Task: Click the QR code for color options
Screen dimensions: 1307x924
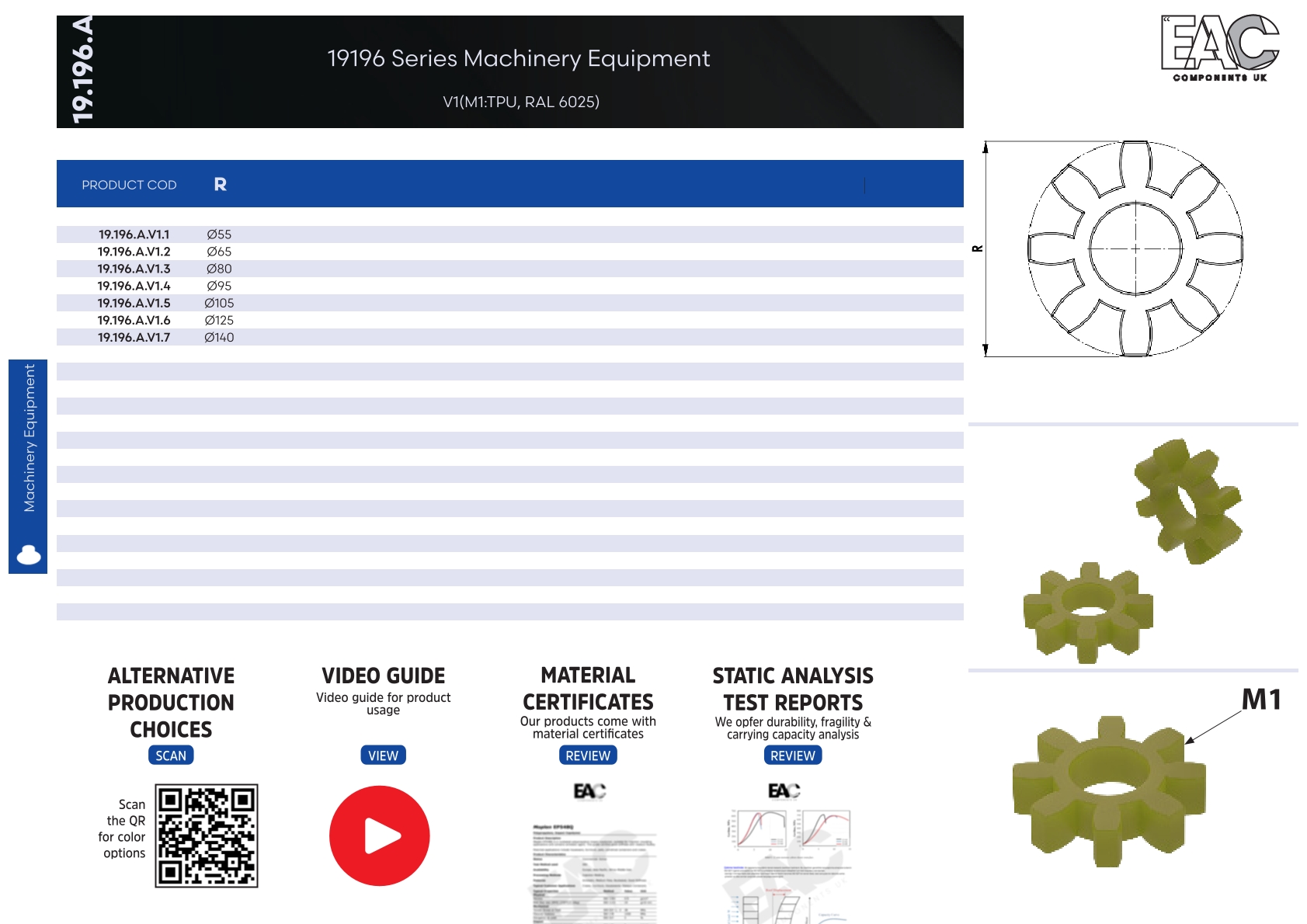Action: (x=207, y=835)
